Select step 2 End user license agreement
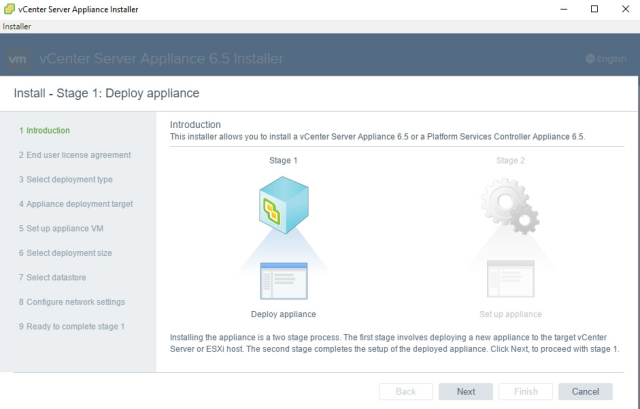The height and width of the screenshot is (409, 640). [75, 155]
